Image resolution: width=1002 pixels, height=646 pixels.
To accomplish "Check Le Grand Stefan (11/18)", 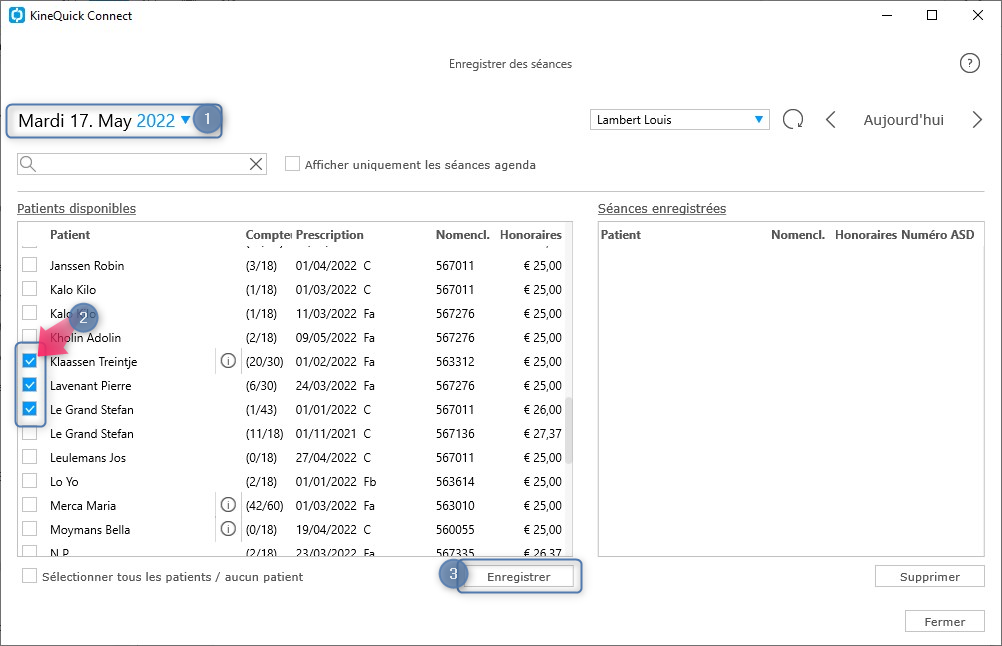I will click(29, 433).
